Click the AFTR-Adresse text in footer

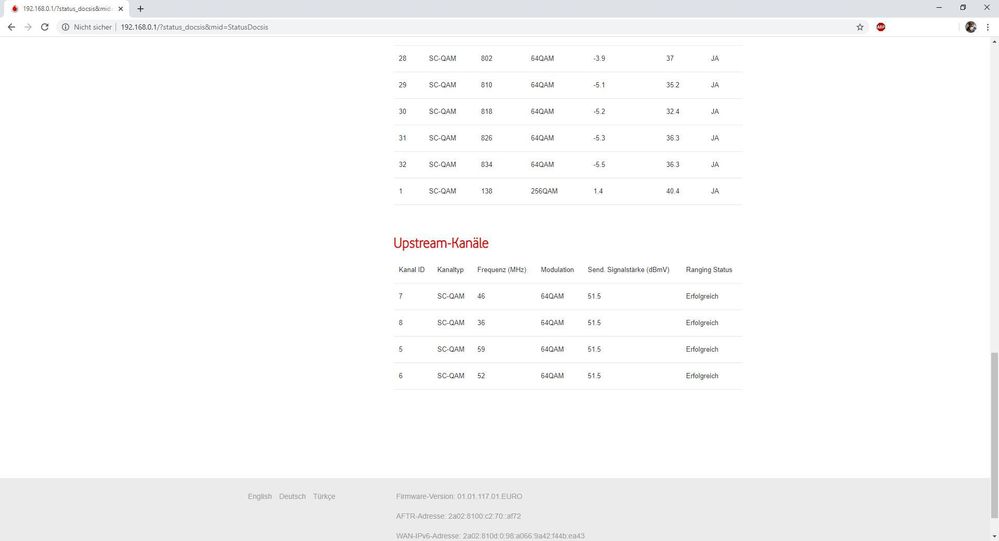[x=458, y=516]
